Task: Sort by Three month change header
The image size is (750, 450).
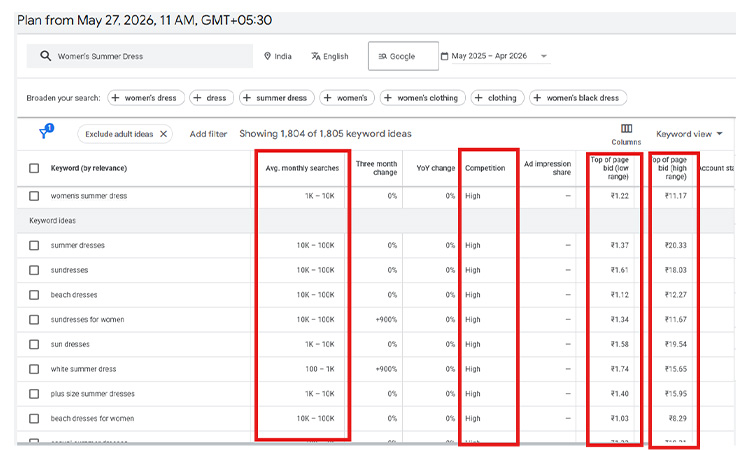Action: click(x=376, y=168)
